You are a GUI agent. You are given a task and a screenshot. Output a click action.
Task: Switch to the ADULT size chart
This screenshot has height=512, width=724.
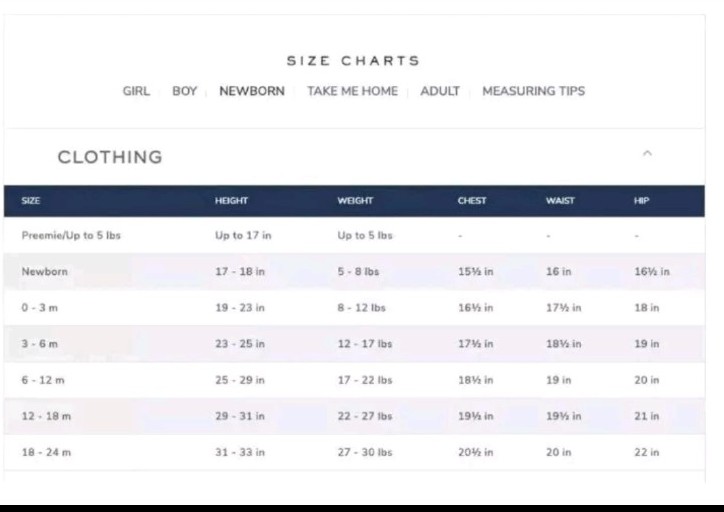(440, 91)
